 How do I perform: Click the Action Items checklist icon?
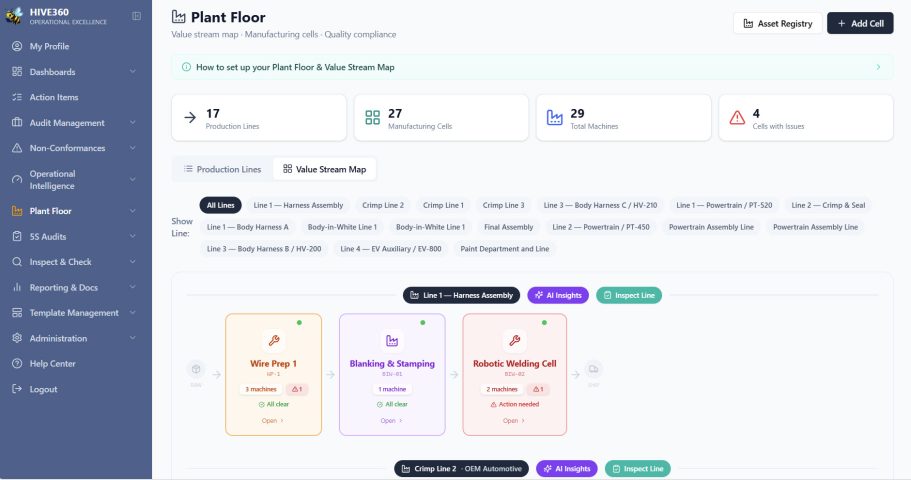17,97
